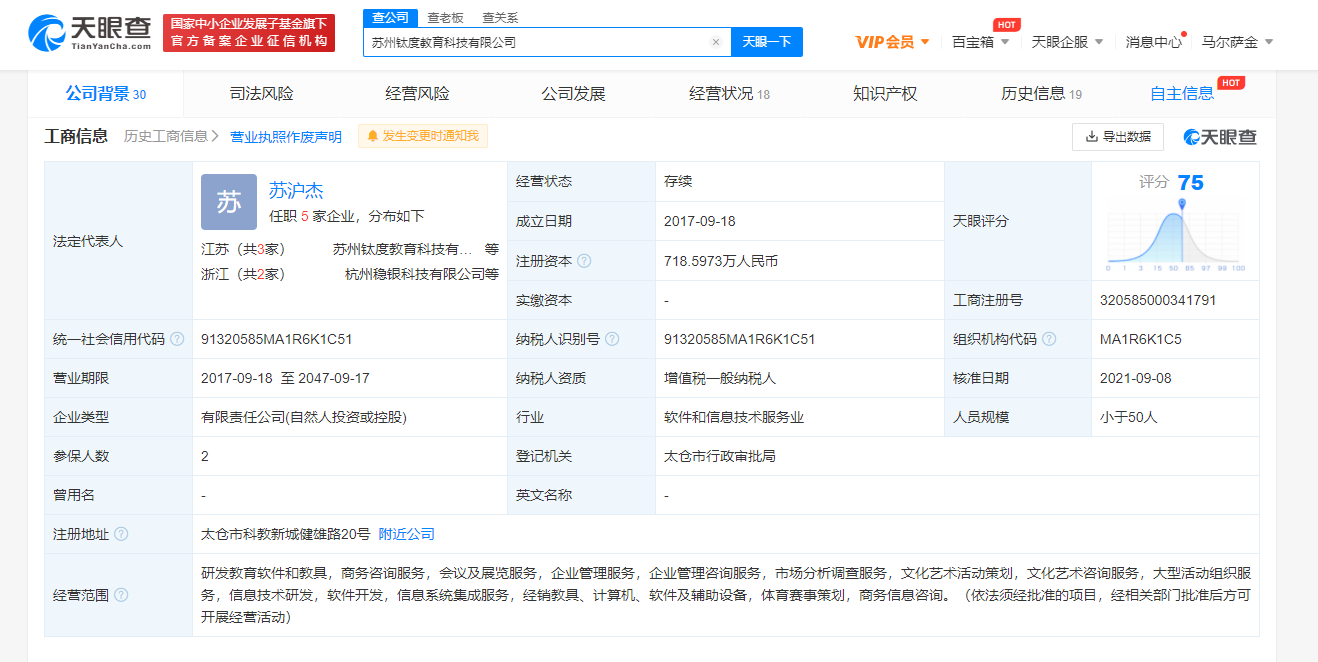
Task: Open help icon next to 纳税人识别号
Action: coord(612,339)
